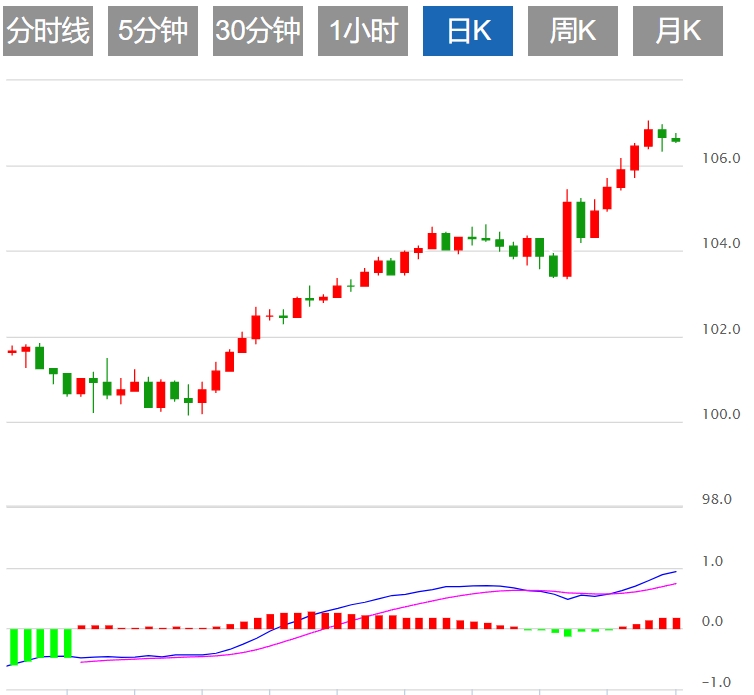
Task: Click the leftmost green MACD histogram bar
Action: pyautogui.click(x=14, y=645)
